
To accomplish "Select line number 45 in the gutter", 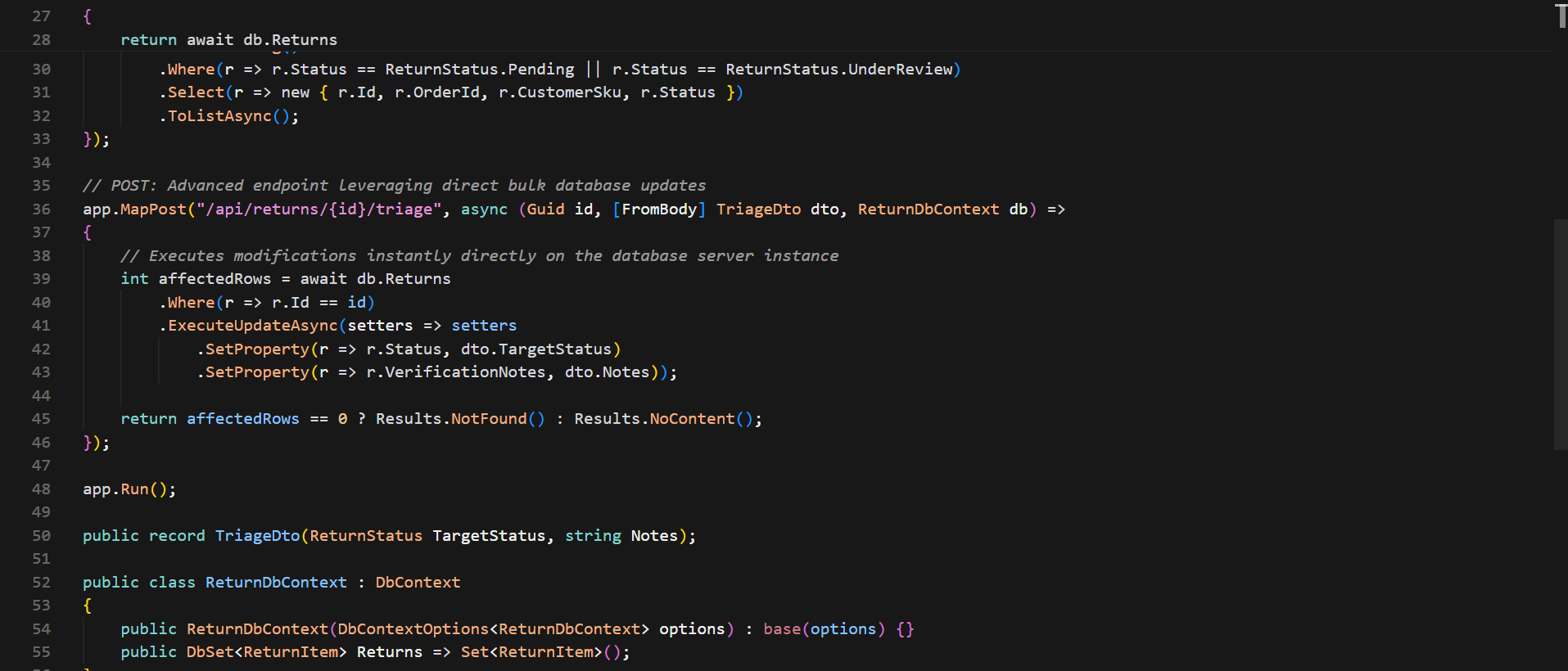I will click(x=41, y=419).
